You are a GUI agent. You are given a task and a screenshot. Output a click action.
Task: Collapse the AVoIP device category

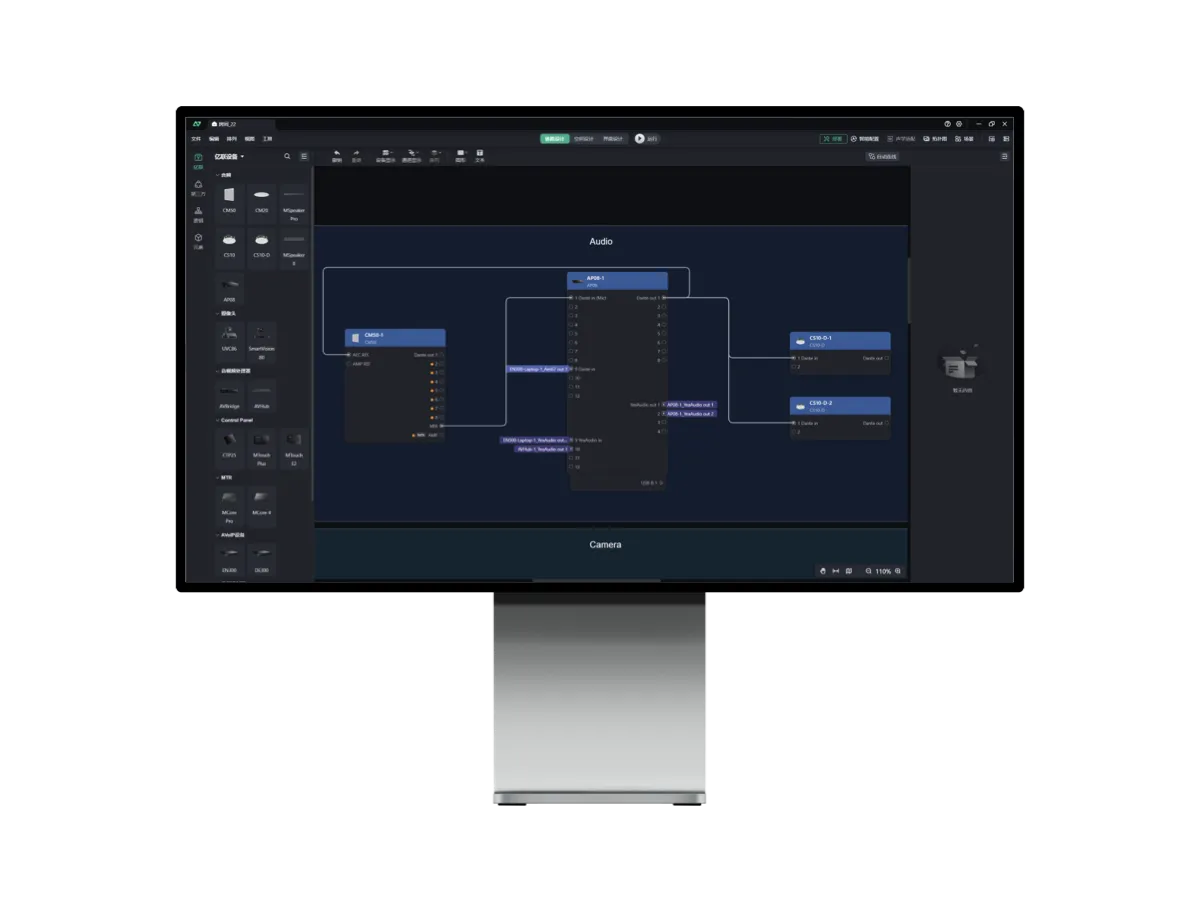(231, 535)
